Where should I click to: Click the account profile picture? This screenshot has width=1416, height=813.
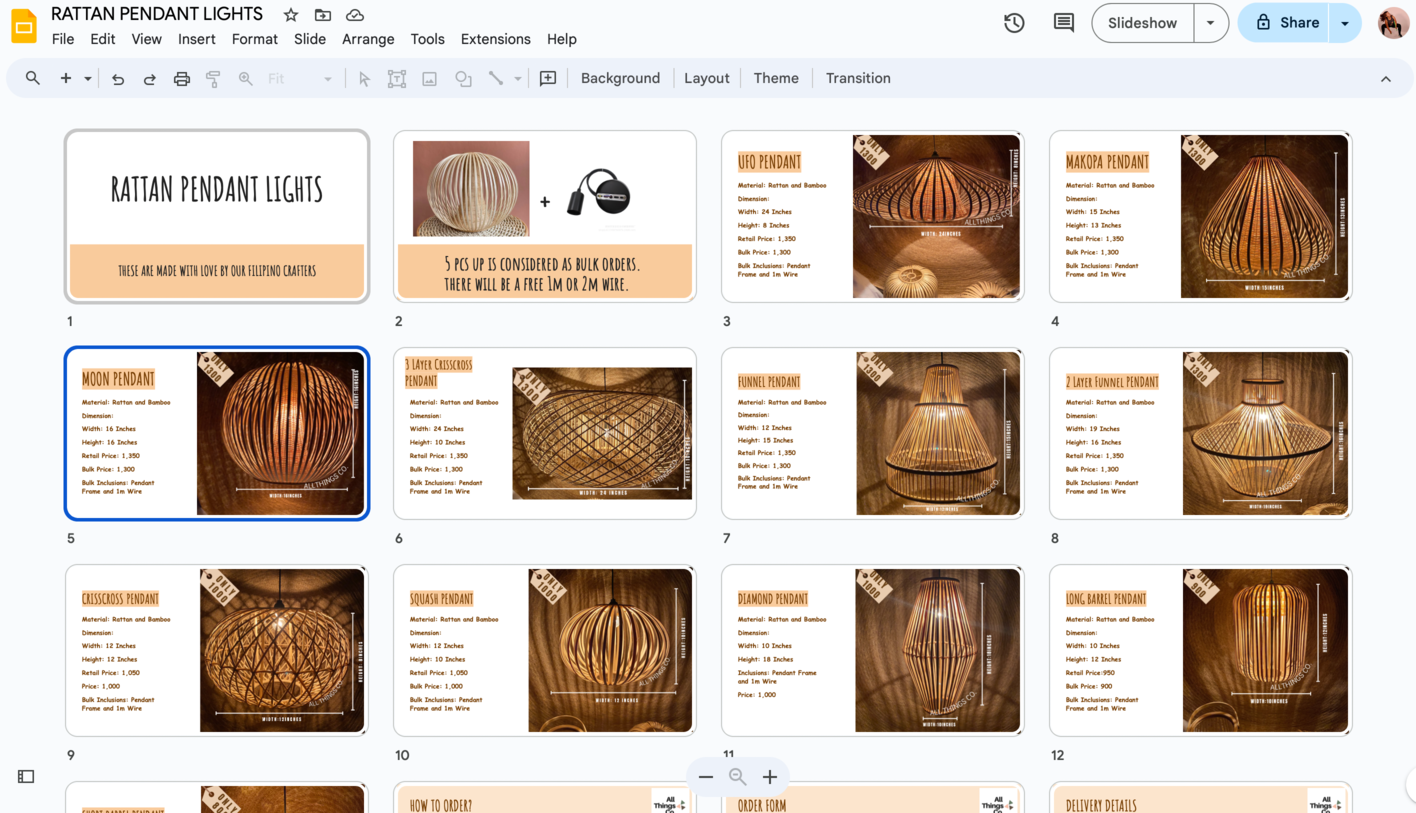click(x=1393, y=23)
